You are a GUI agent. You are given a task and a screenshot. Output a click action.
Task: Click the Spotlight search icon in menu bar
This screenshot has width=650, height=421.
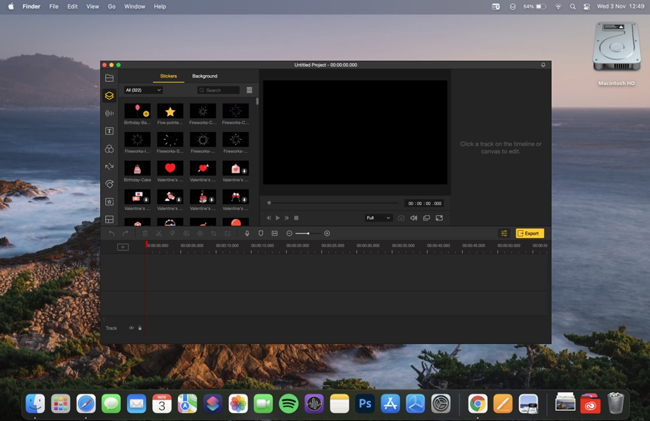point(572,7)
